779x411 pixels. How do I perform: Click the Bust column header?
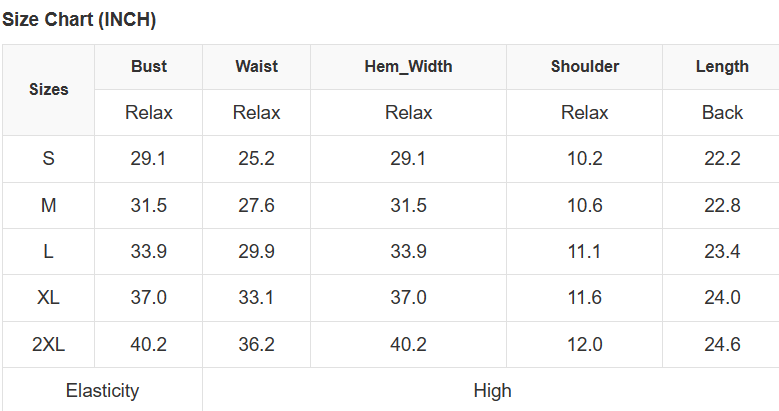click(x=149, y=67)
